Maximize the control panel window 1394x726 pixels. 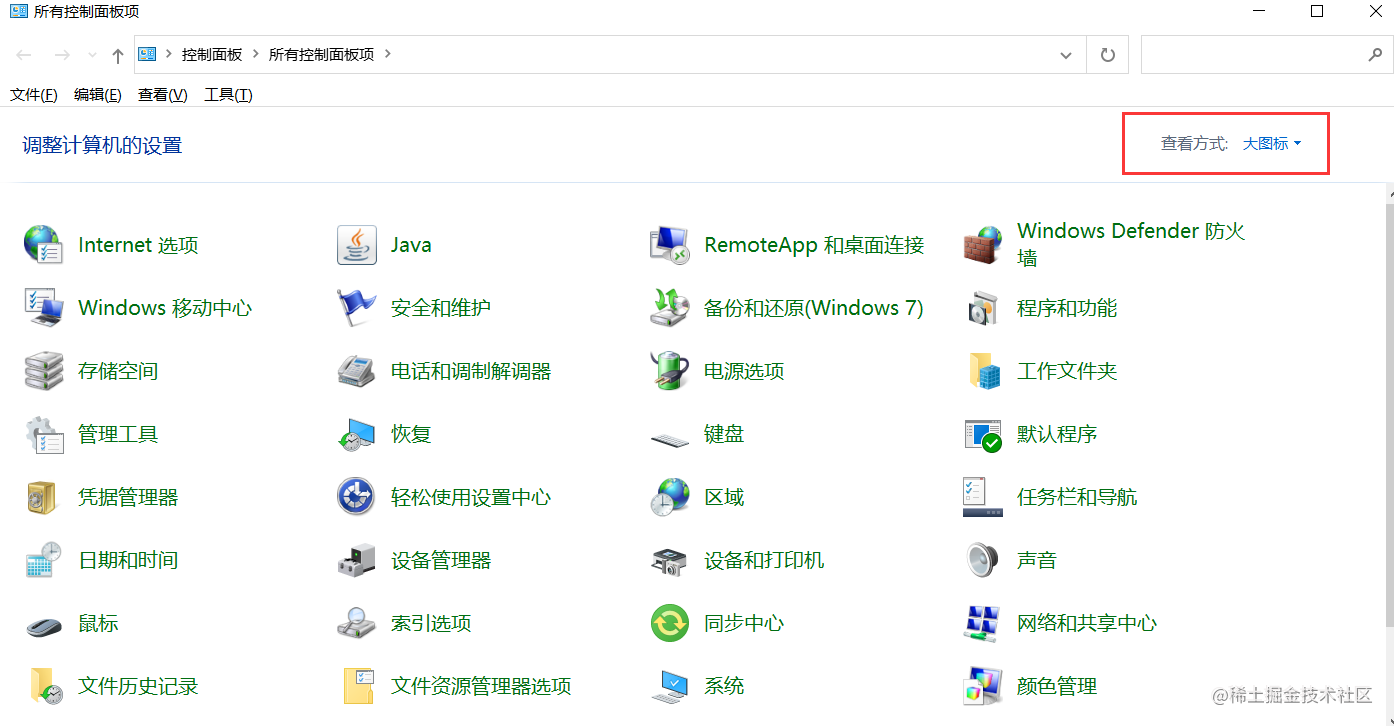[x=1317, y=11]
